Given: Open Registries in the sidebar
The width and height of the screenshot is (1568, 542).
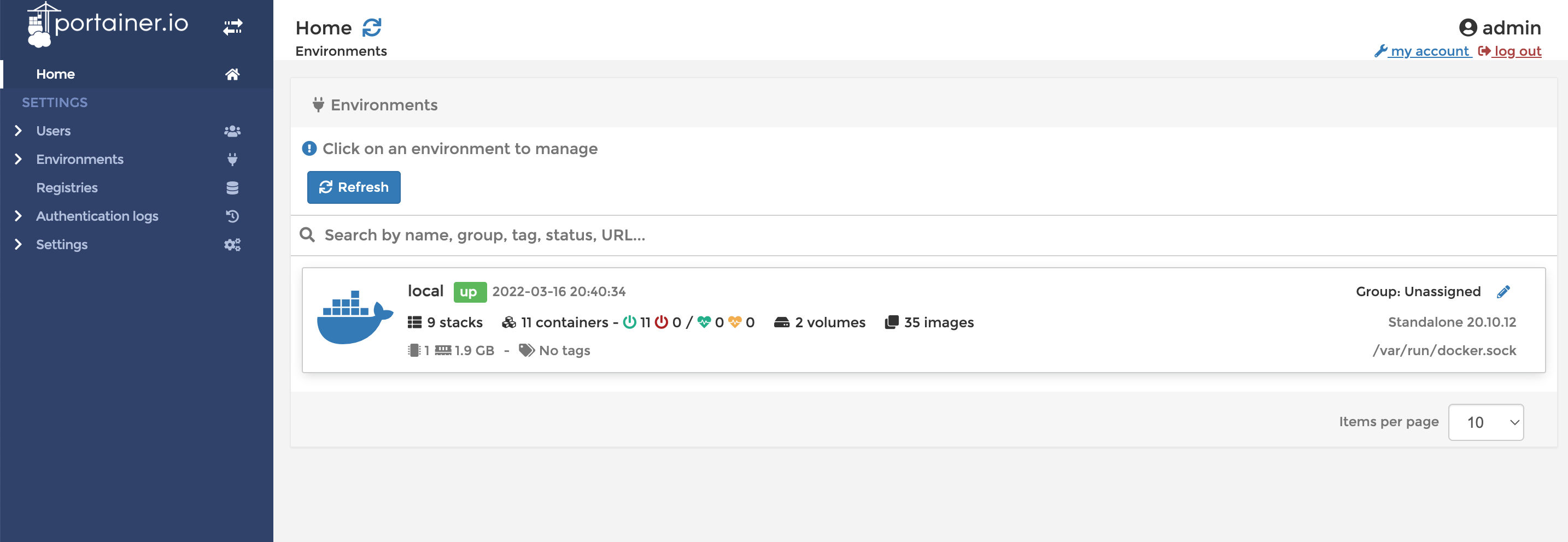Looking at the screenshot, I should click(67, 188).
